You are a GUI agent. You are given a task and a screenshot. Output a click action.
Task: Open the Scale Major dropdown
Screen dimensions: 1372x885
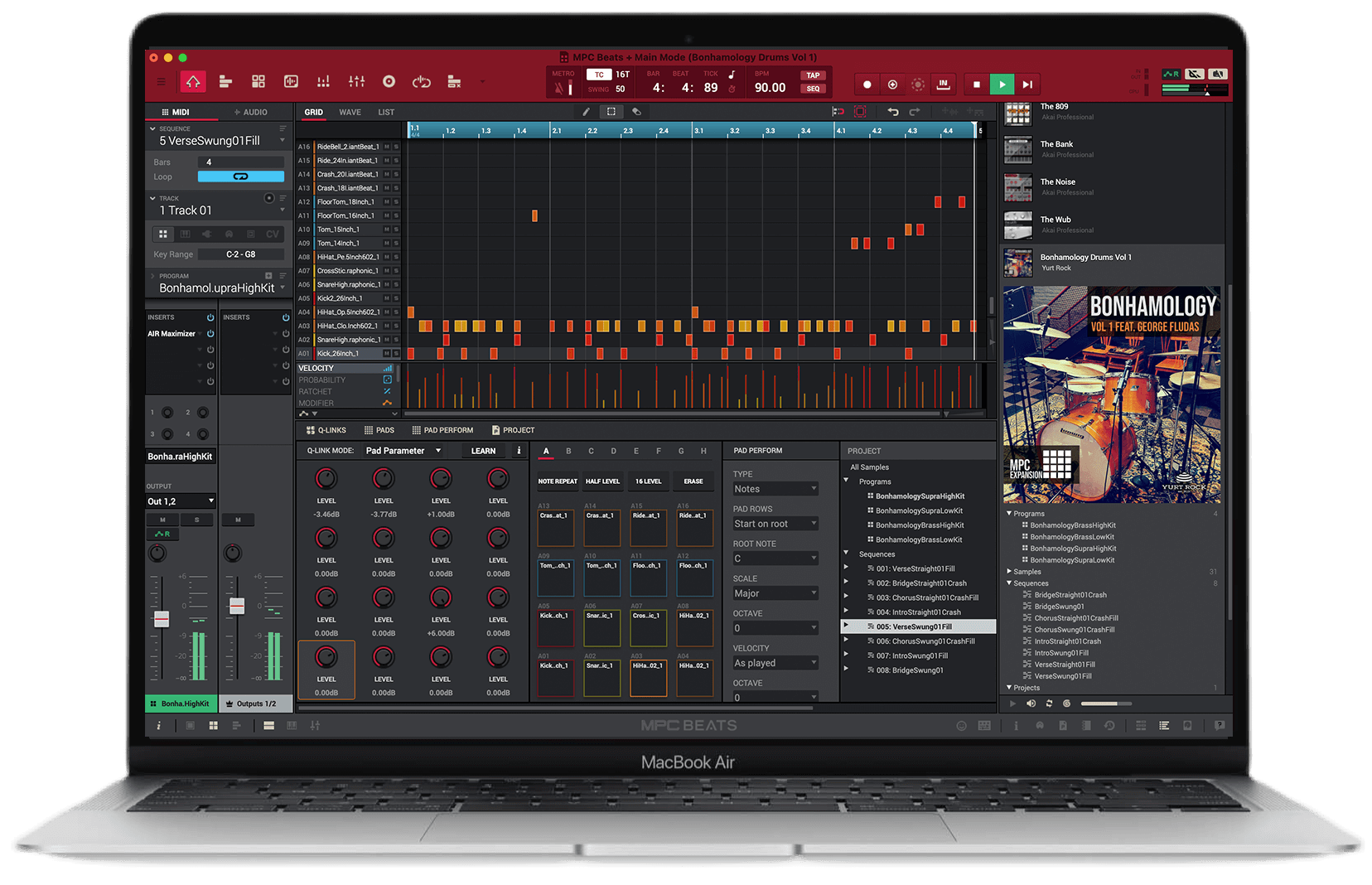(775, 593)
